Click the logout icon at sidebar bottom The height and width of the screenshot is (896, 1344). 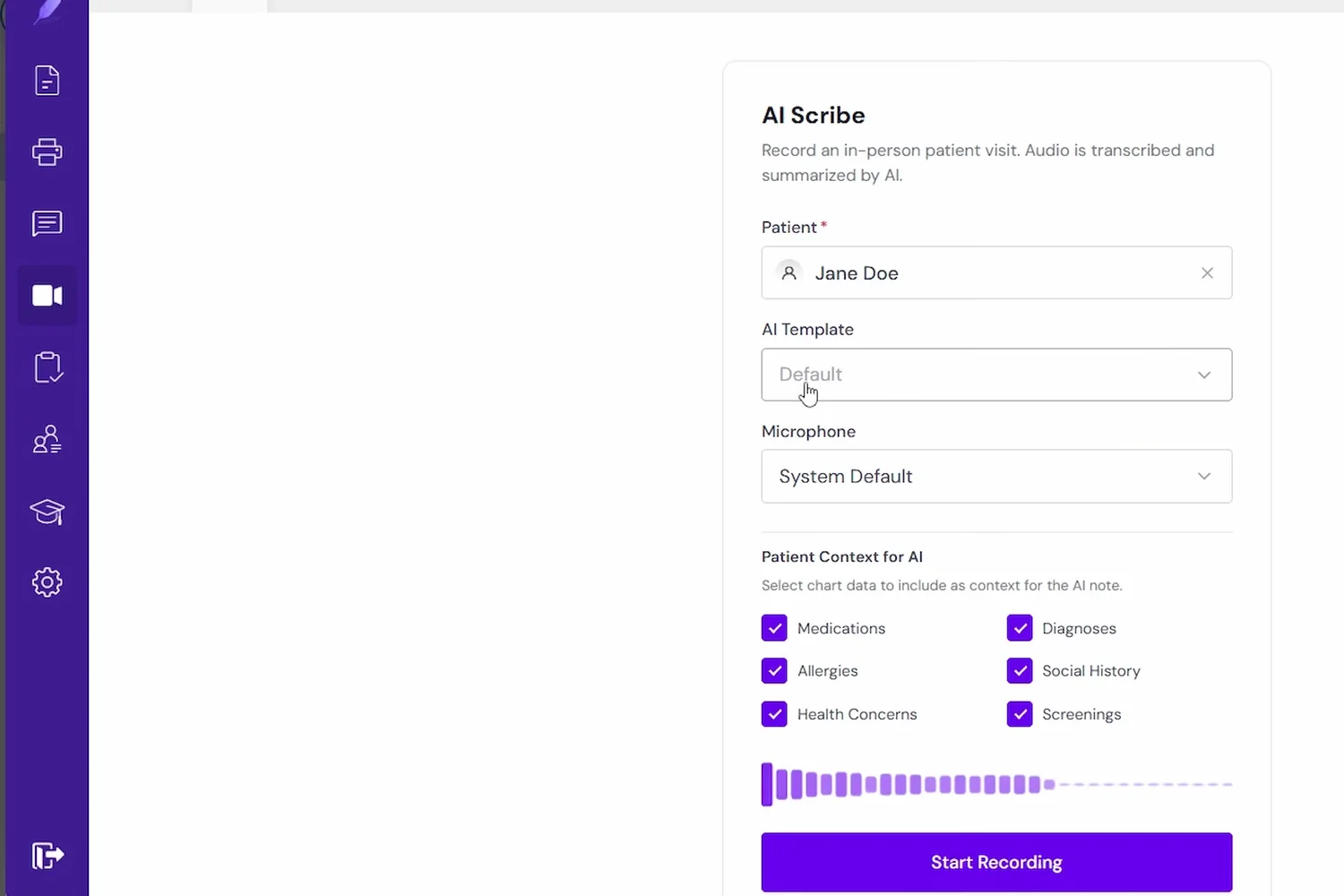pos(47,856)
